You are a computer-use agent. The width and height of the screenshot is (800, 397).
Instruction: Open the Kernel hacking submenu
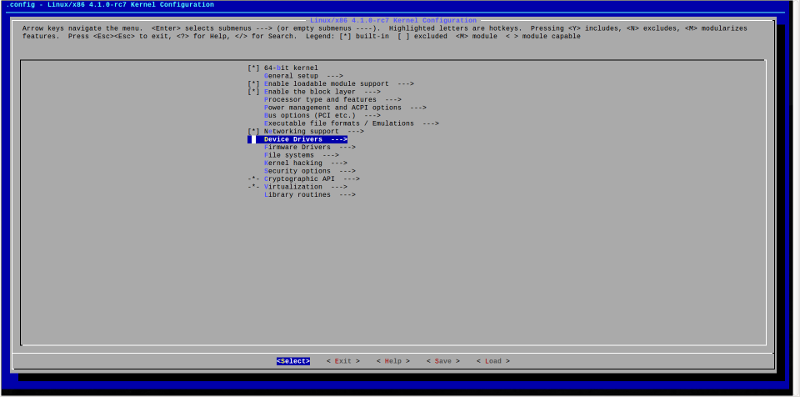[x=306, y=163]
